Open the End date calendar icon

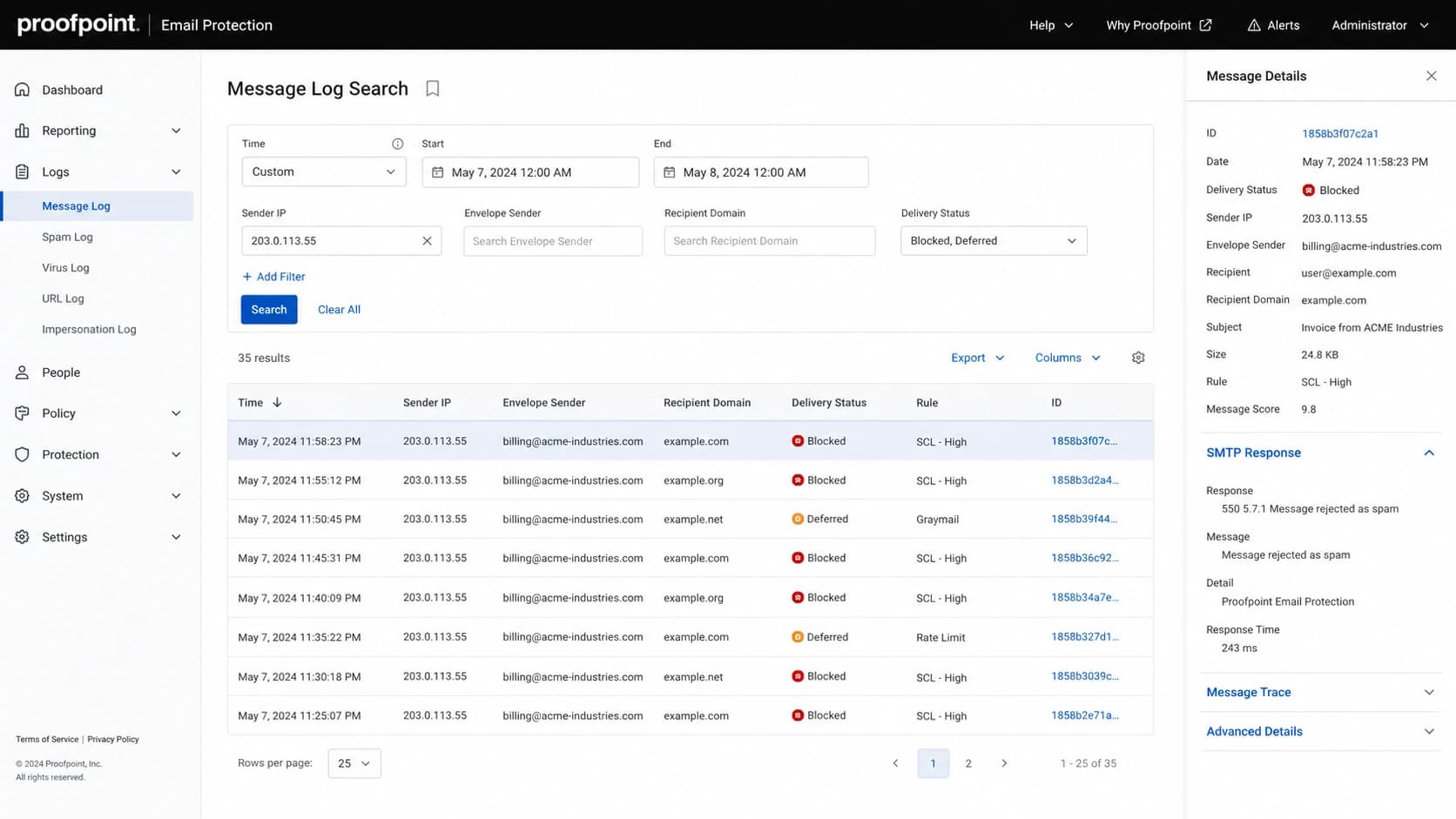pyautogui.click(x=670, y=172)
